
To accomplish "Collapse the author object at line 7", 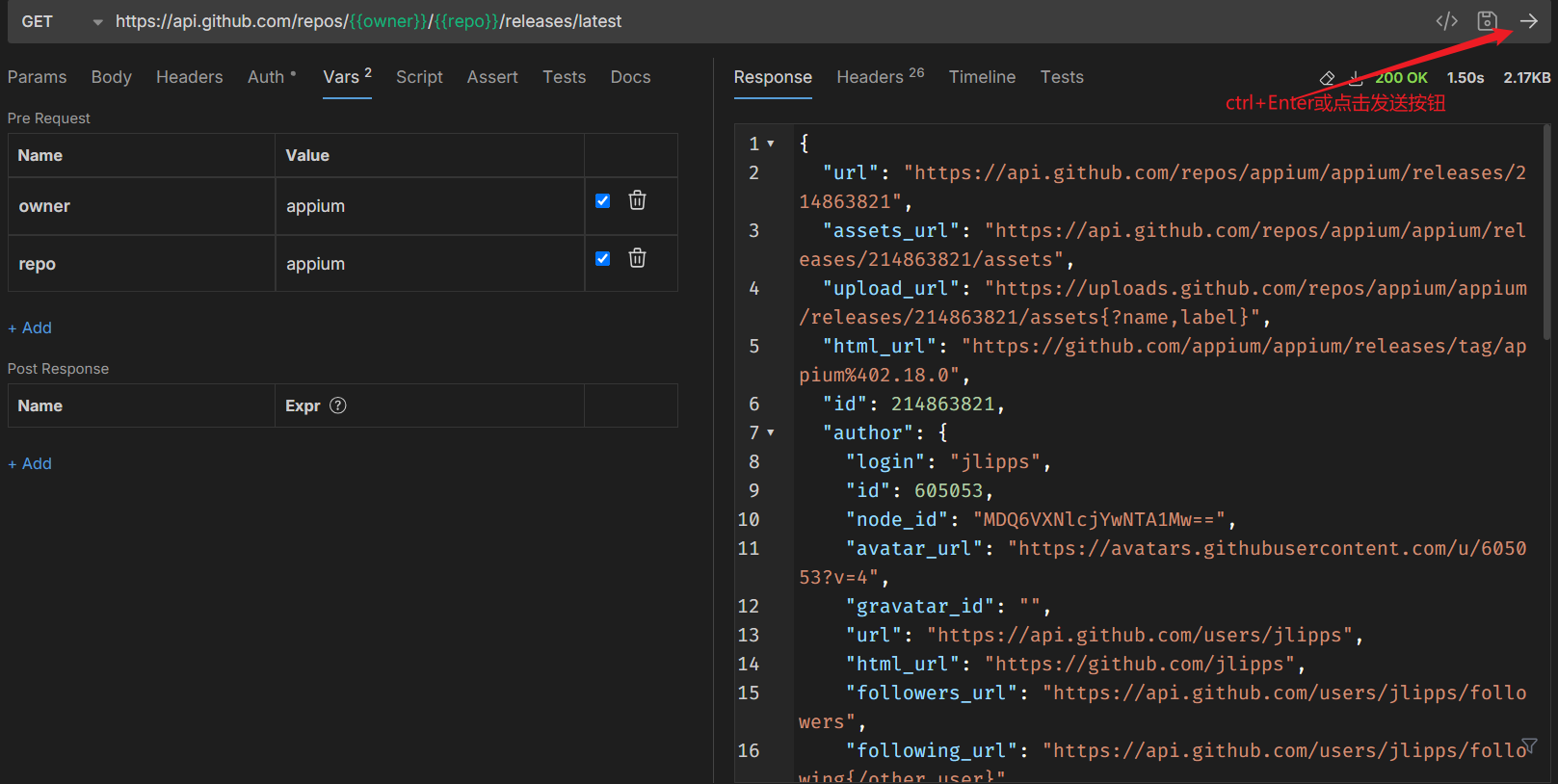I will click(x=771, y=432).
